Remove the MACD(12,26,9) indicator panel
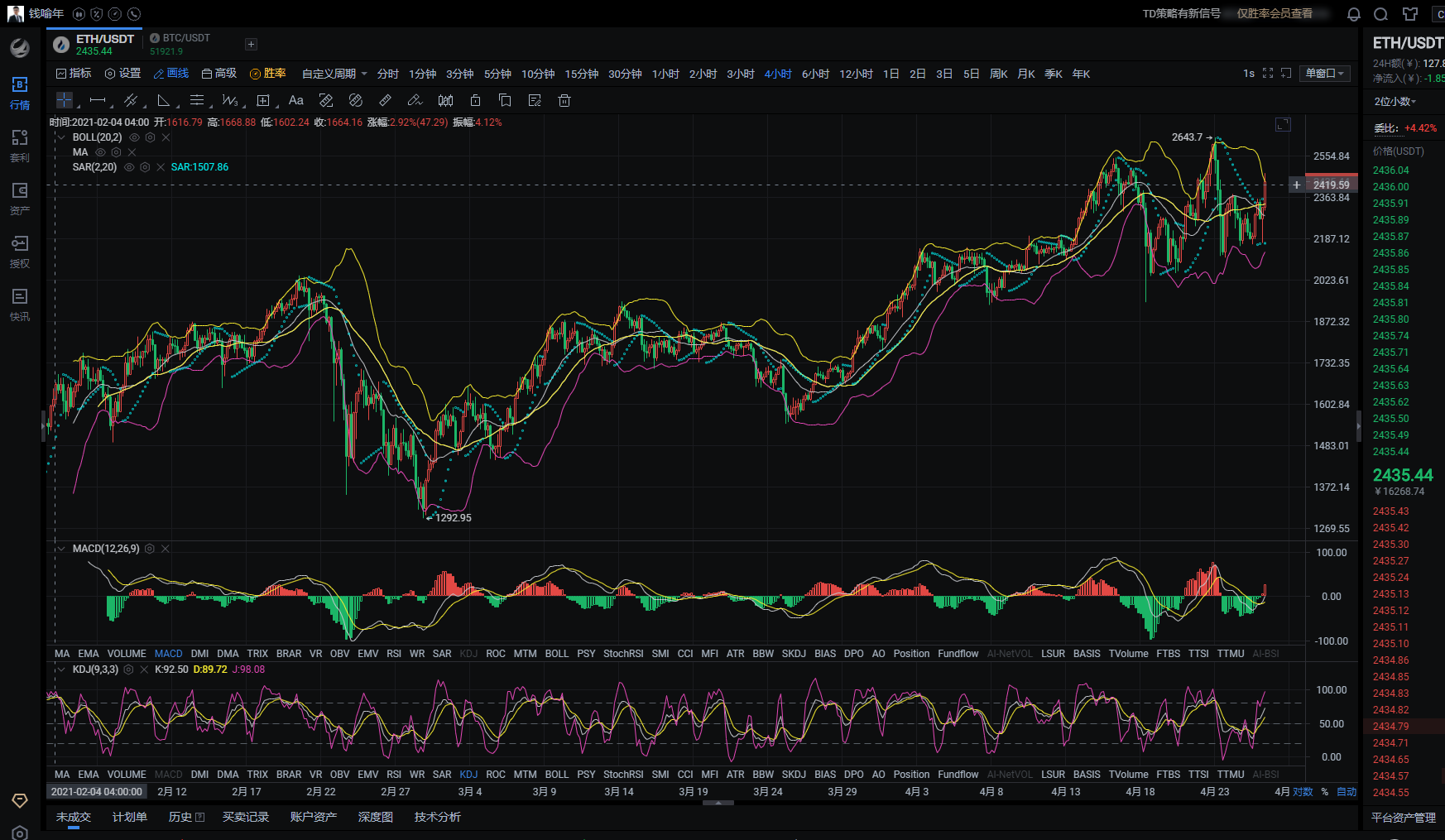 (x=166, y=549)
